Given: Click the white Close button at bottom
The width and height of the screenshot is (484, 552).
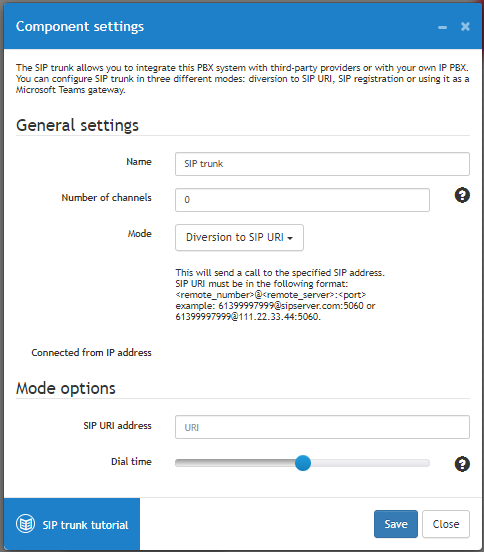Looking at the screenshot, I should pos(446,524).
